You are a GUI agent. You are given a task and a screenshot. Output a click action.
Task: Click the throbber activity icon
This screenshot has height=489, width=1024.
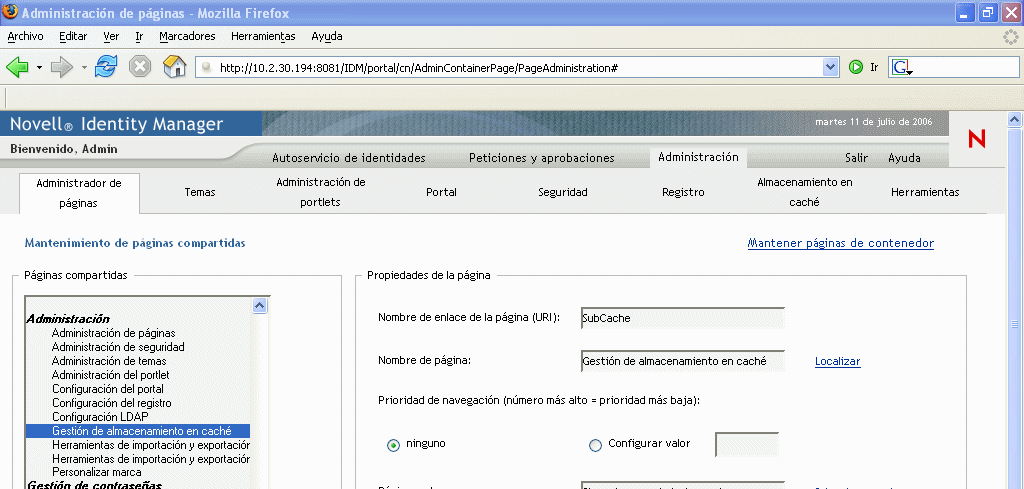[x=1010, y=37]
